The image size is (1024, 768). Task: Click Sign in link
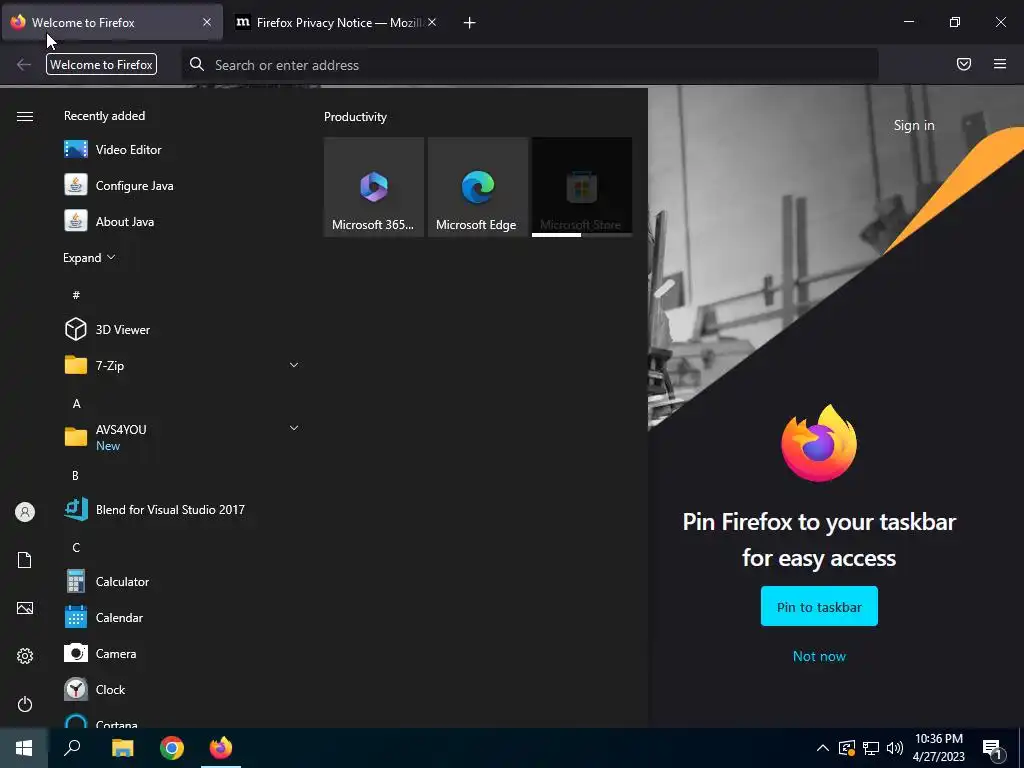[x=914, y=125]
